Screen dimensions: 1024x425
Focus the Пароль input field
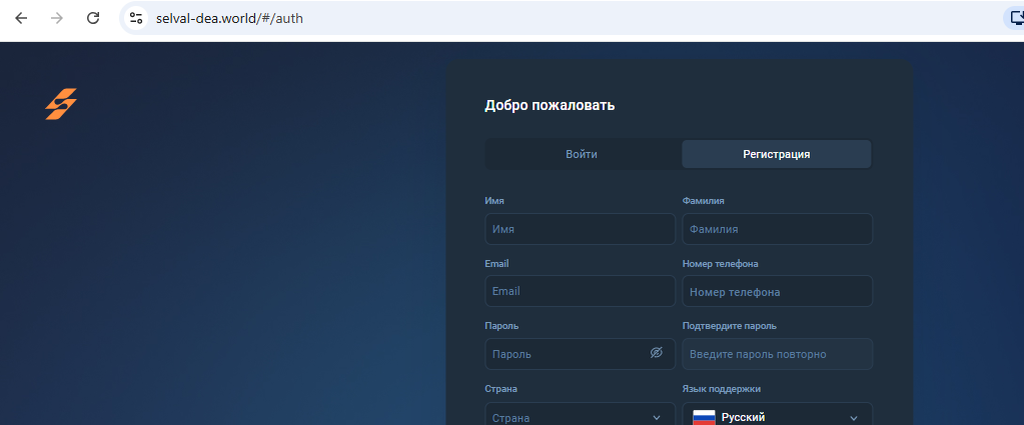click(580, 354)
